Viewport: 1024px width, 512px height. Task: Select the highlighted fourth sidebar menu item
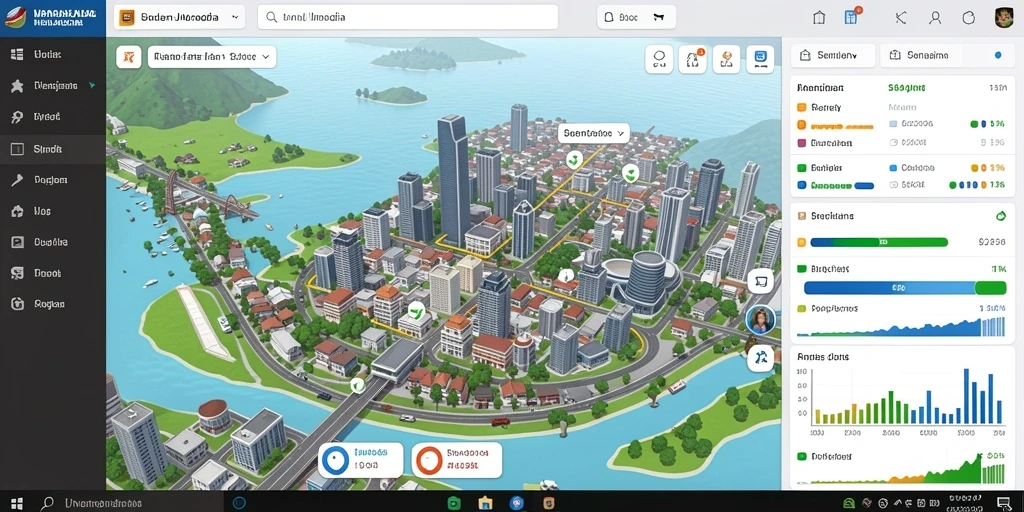point(53,150)
